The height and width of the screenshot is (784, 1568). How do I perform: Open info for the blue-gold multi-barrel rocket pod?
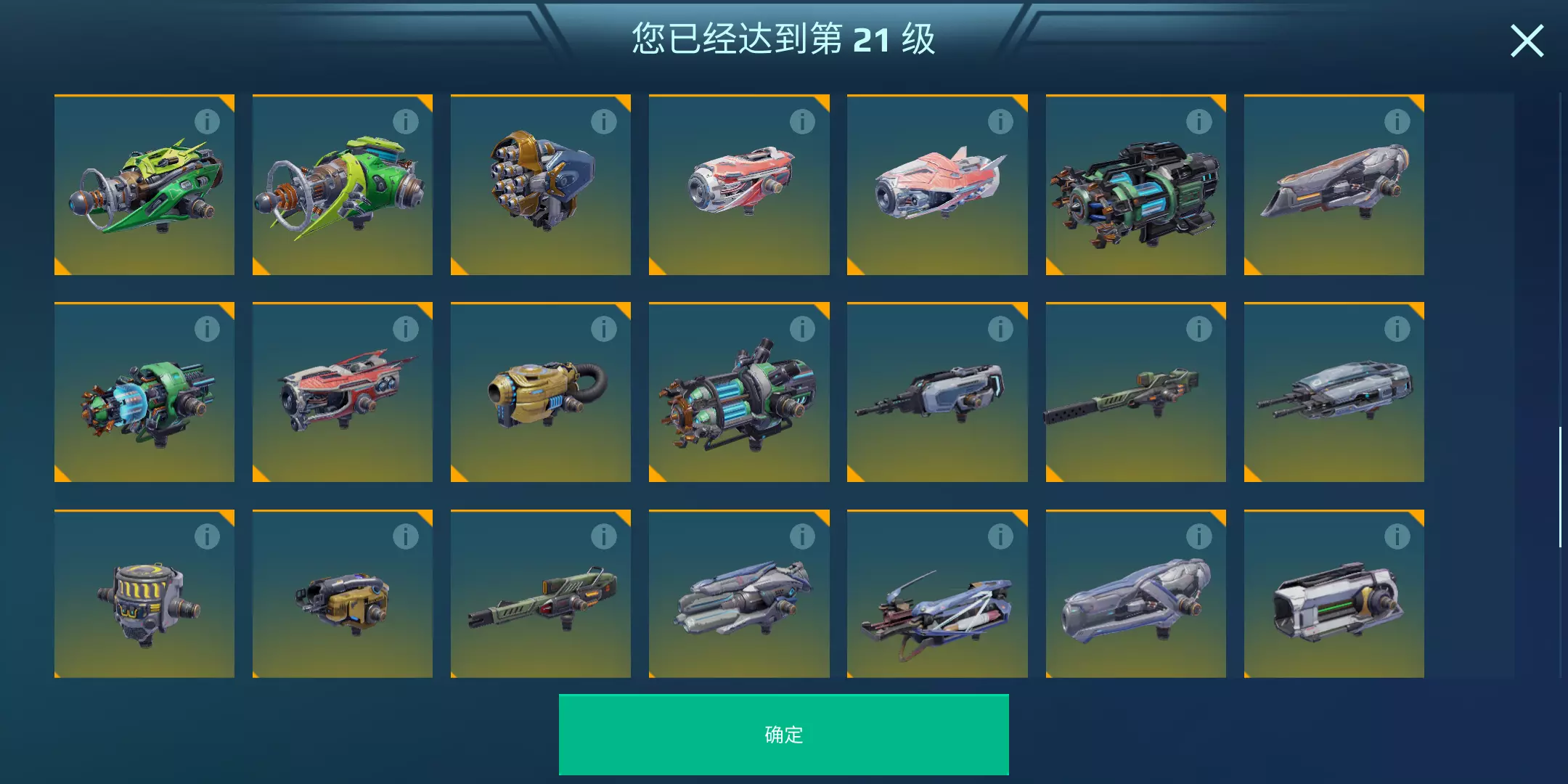603,121
